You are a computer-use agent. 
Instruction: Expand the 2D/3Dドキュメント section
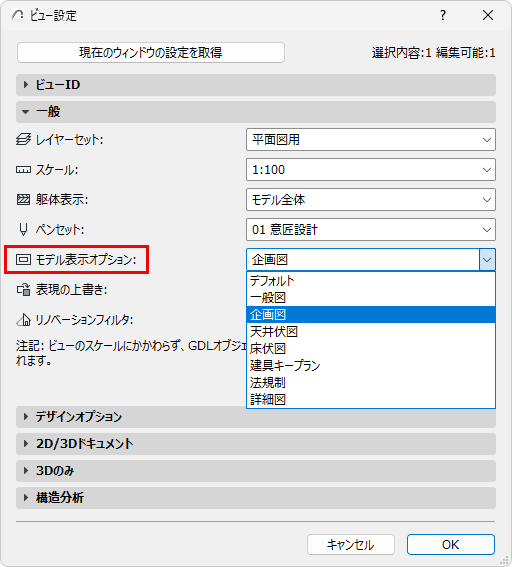point(256,444)
